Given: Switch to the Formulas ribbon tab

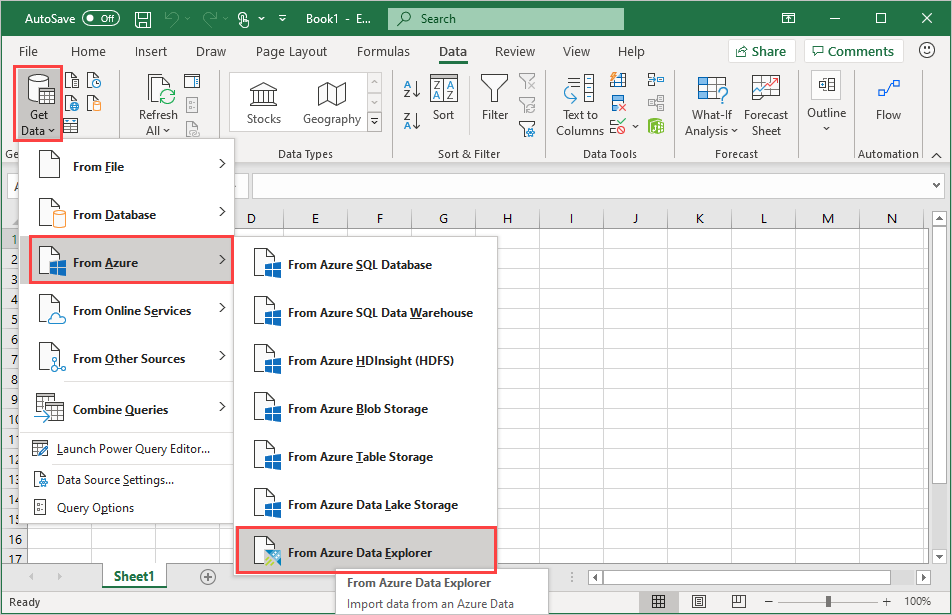Looking at the screenshot, I should [x=383, y=51].
